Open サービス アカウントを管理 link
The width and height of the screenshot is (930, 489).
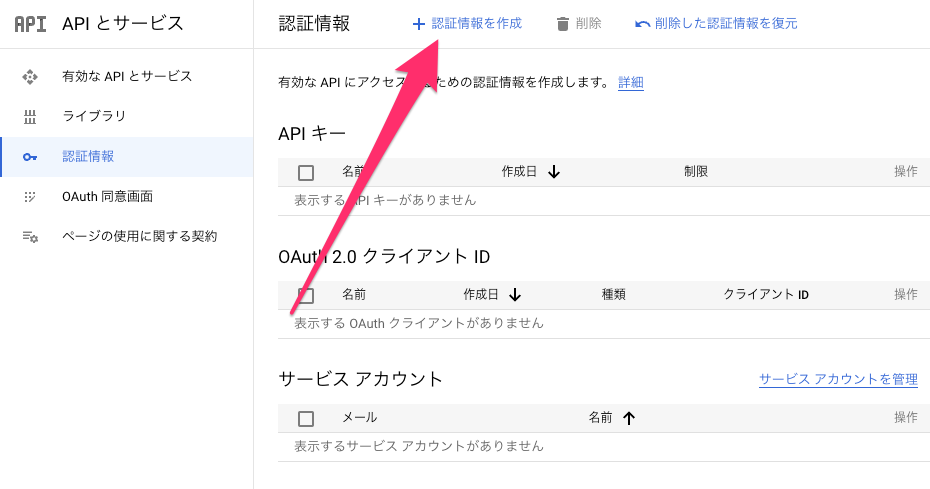[838, 379]
